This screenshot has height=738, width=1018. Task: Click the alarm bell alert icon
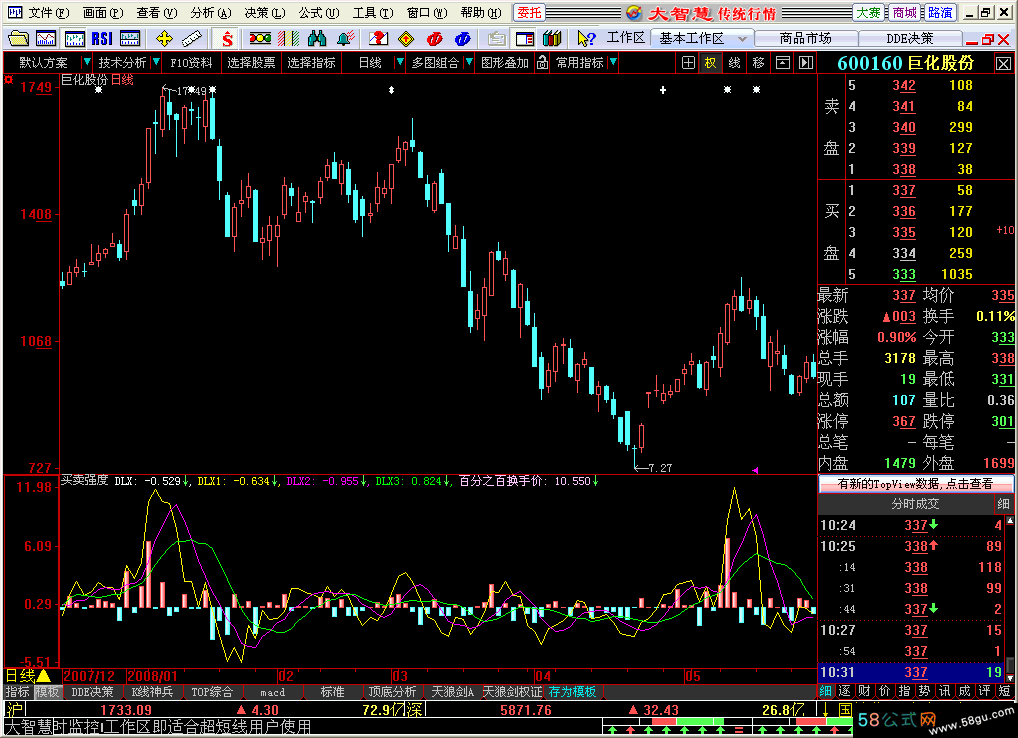(346, 38)
